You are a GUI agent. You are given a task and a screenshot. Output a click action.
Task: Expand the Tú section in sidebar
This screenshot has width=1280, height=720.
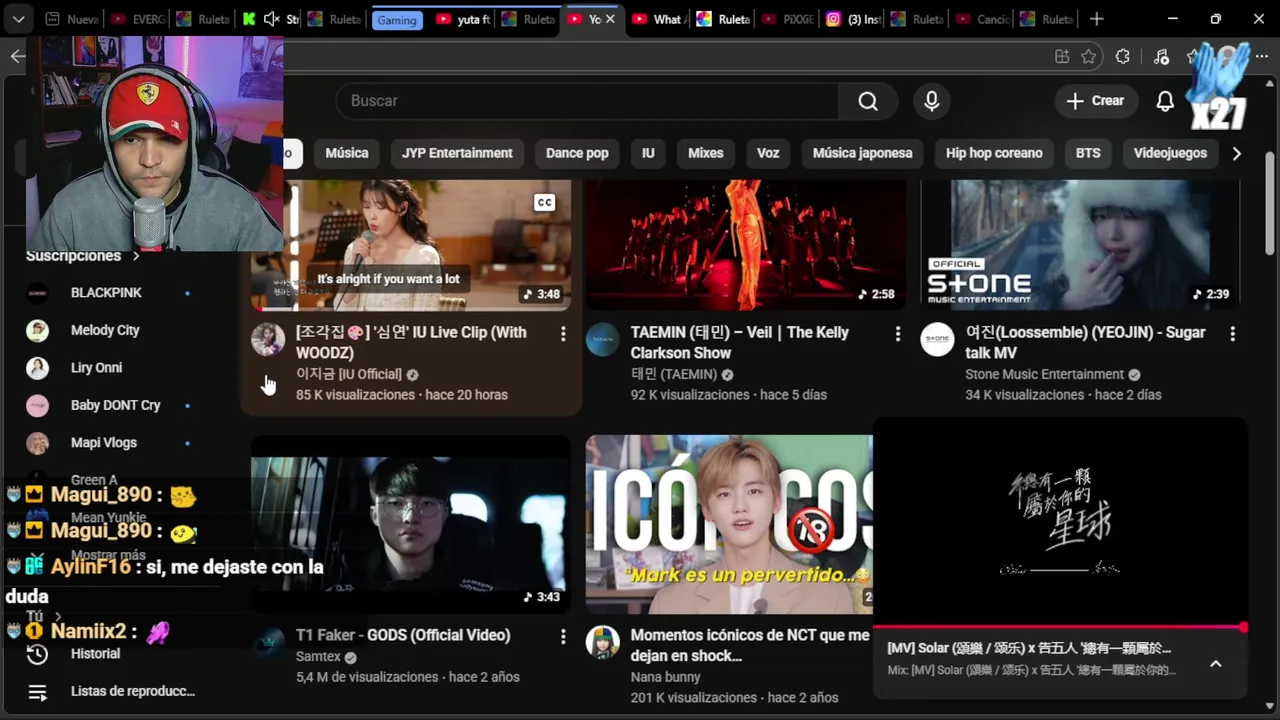(x=45, y=617)
